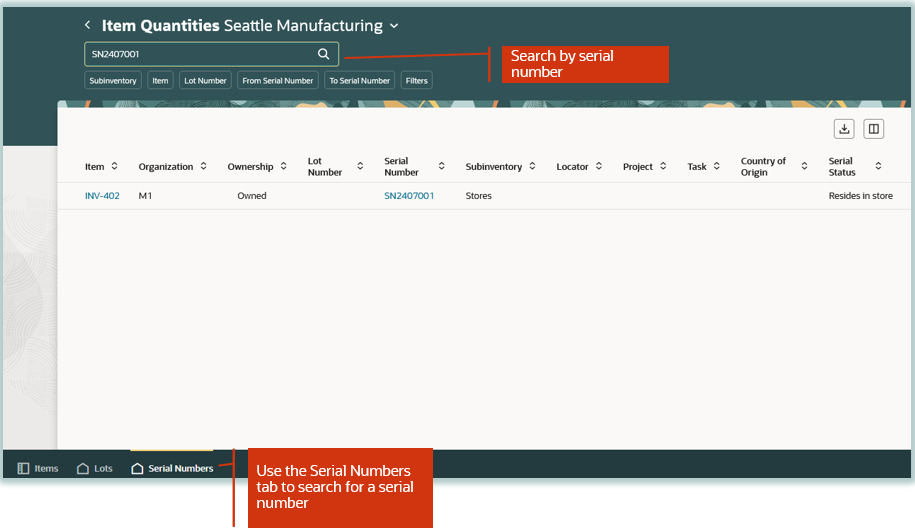Sort by Item column arrows

114,166
